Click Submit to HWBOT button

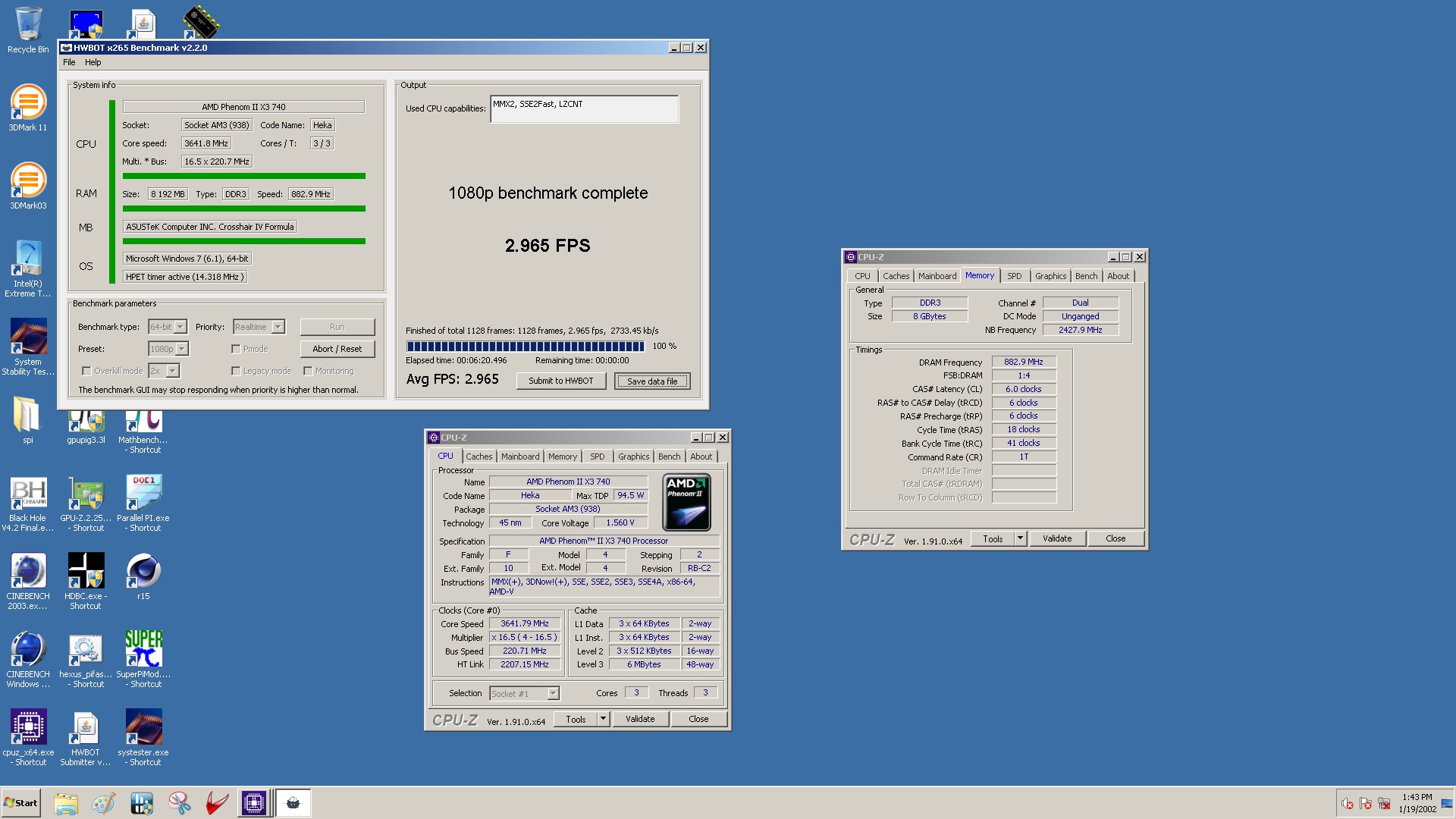point(561,381)
